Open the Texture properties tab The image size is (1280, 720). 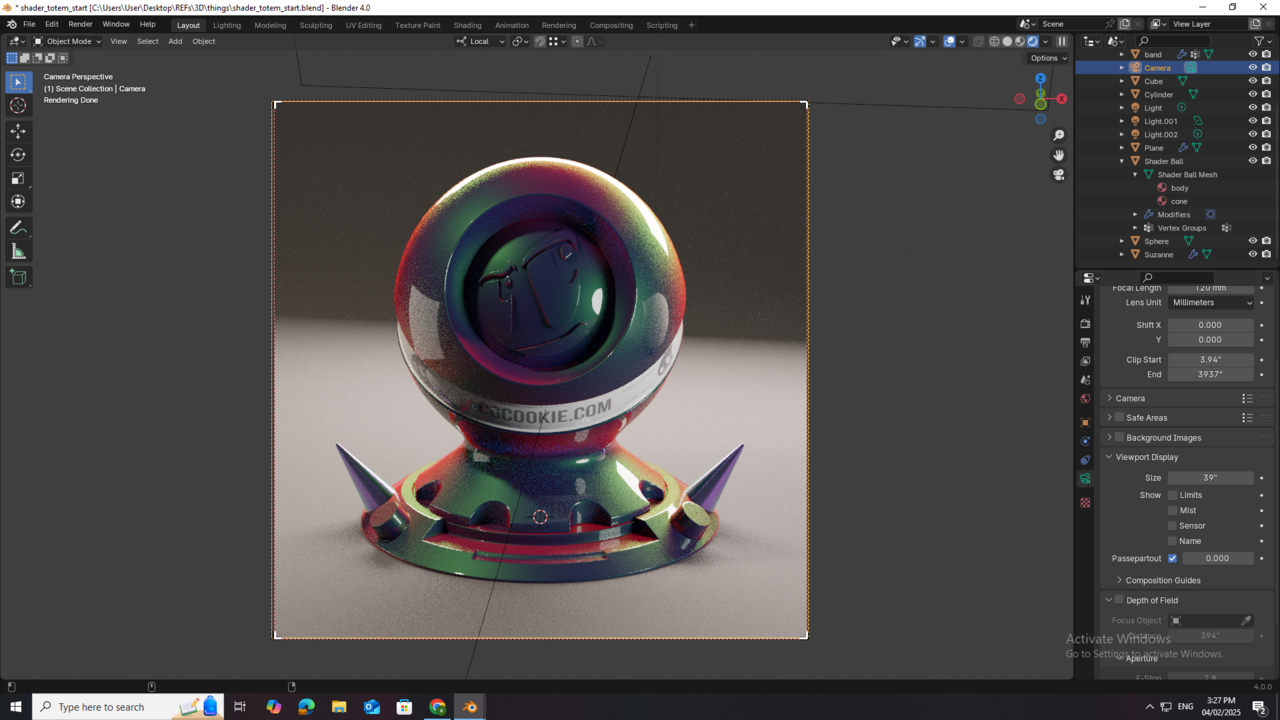tap(1085, 503)
